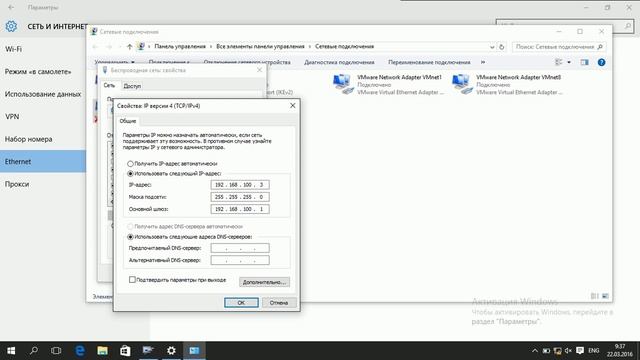The image size is (640, 360).
Task: Click the network tray icon
Action: click(x=557, y=351)
